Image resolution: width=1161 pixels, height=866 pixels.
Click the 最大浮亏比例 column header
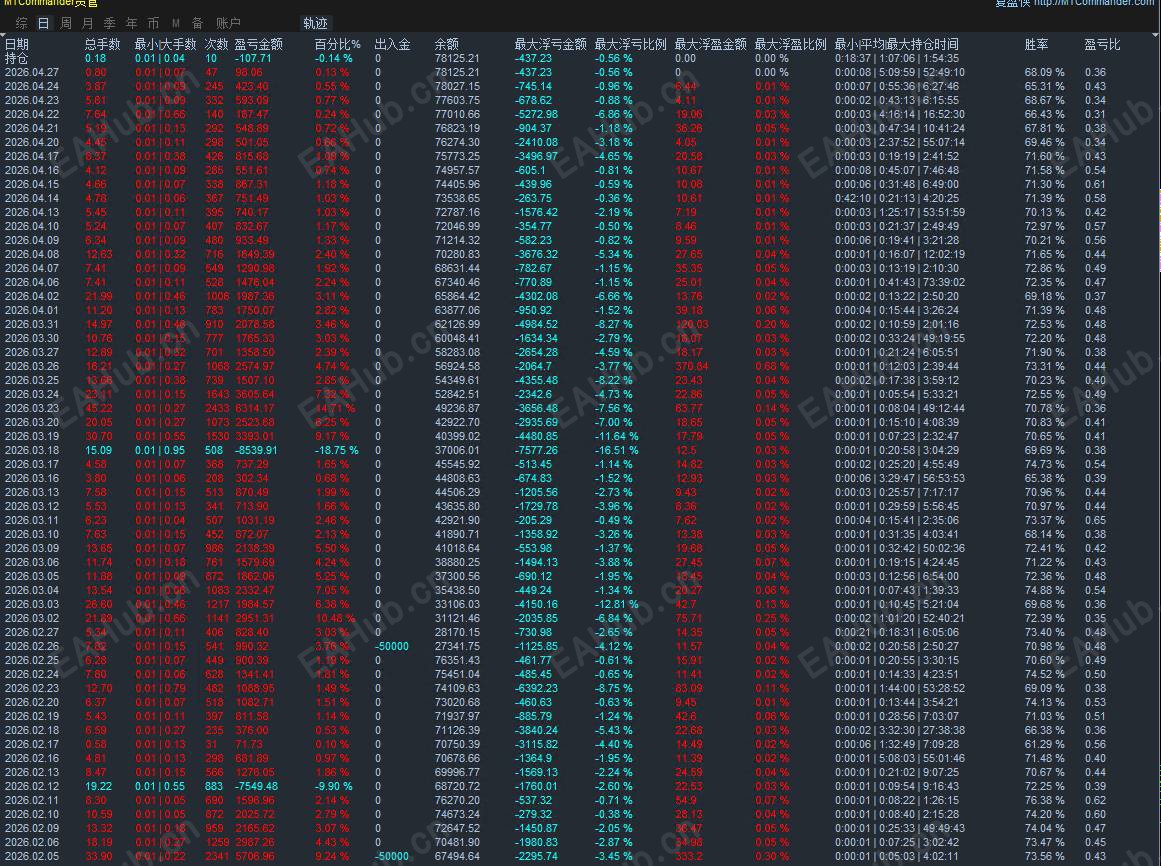click(630, 44)
